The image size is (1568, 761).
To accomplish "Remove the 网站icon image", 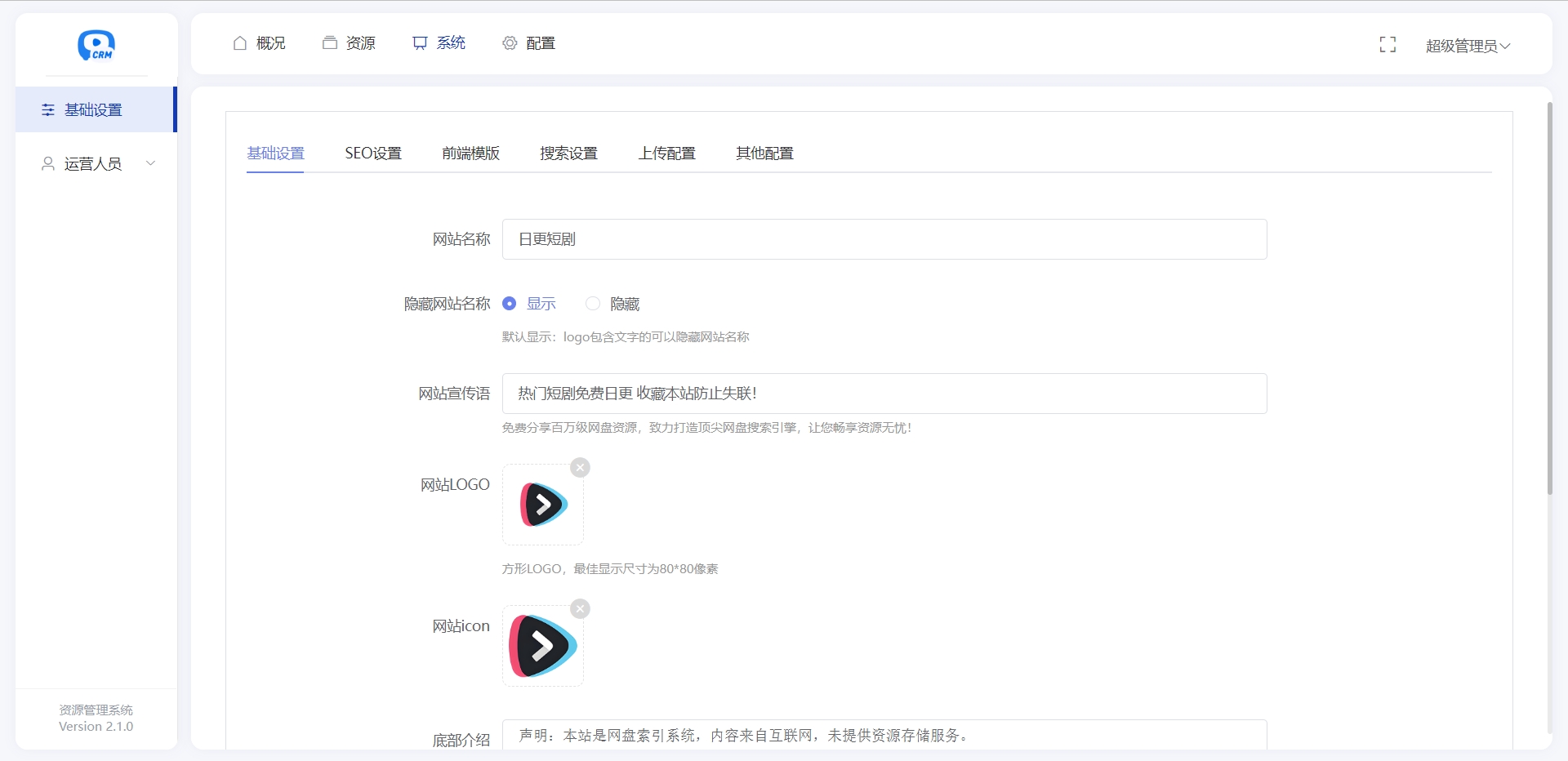I will [580, 609].
